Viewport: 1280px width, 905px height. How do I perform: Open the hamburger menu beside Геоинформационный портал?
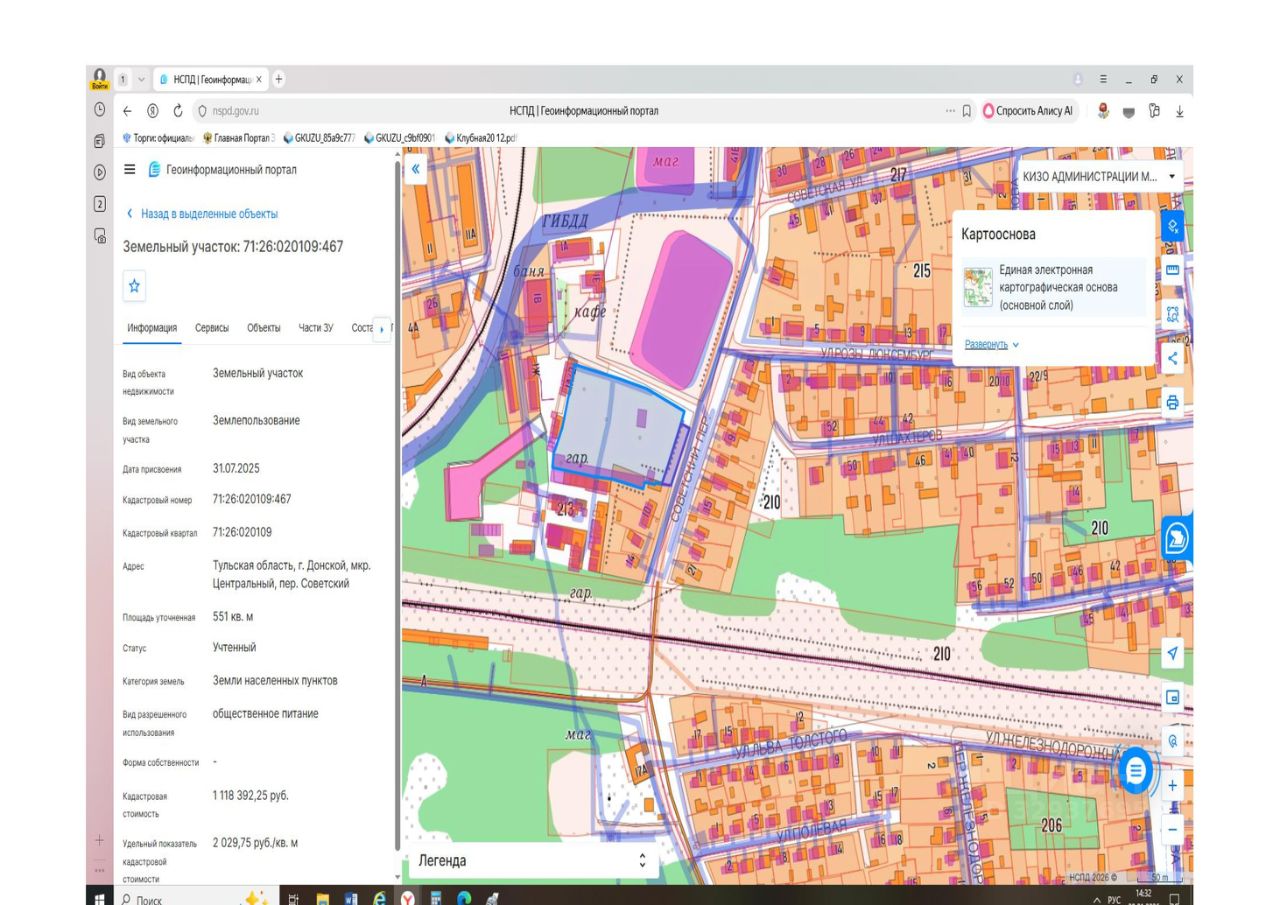(130, 170)
